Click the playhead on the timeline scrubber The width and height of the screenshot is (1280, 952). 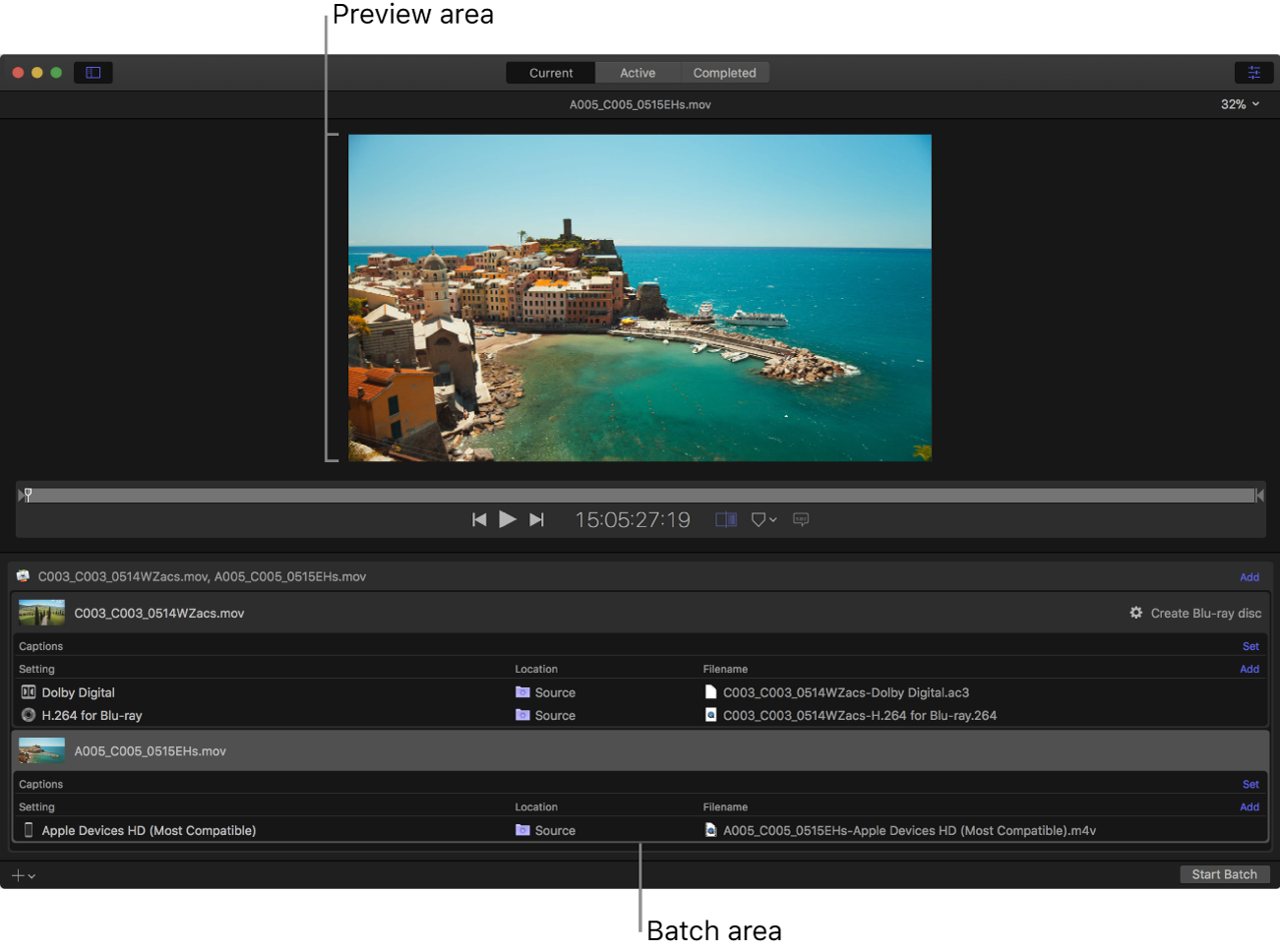29,495
